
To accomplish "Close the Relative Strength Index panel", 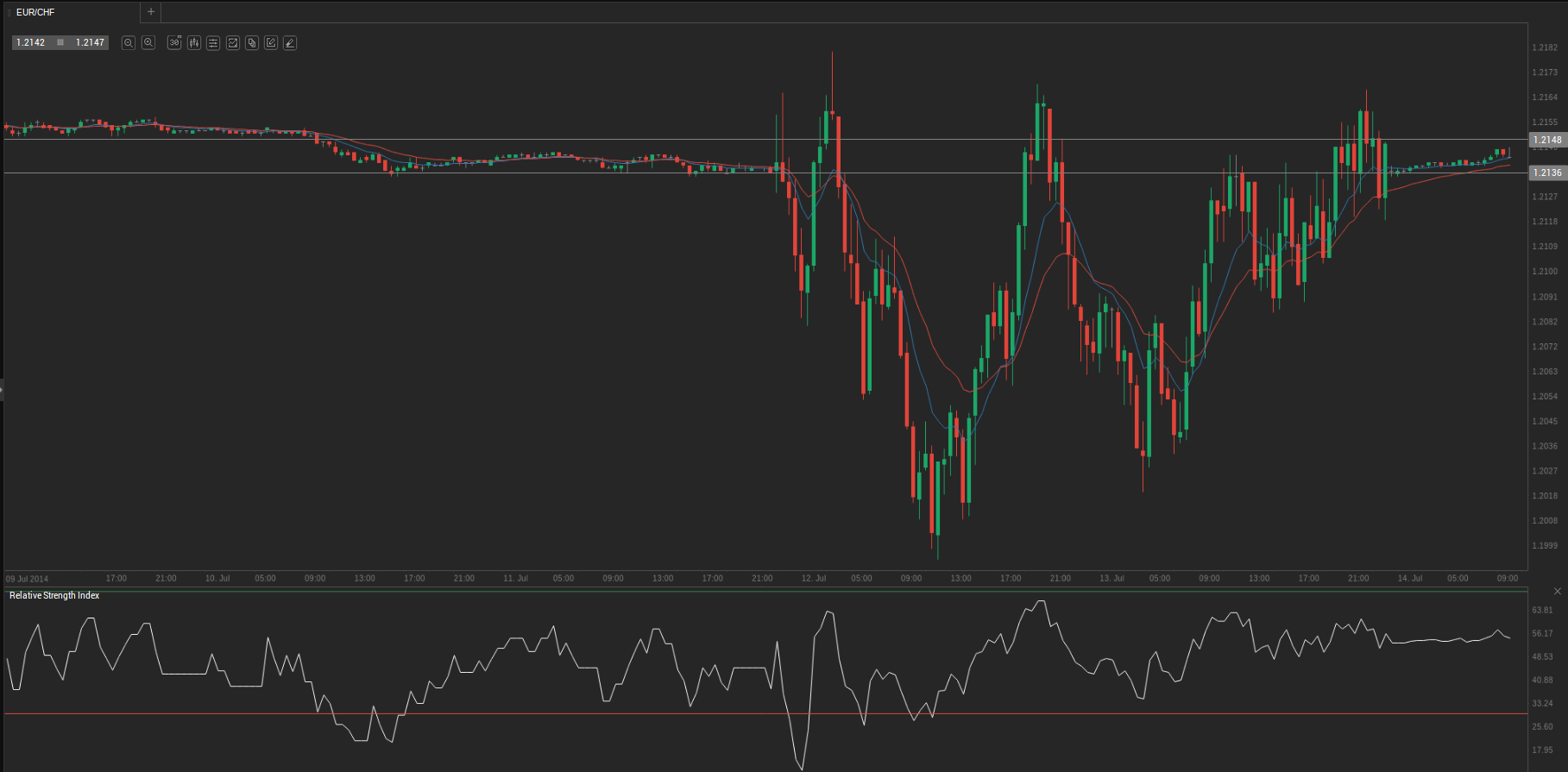I will [1557, 592].
